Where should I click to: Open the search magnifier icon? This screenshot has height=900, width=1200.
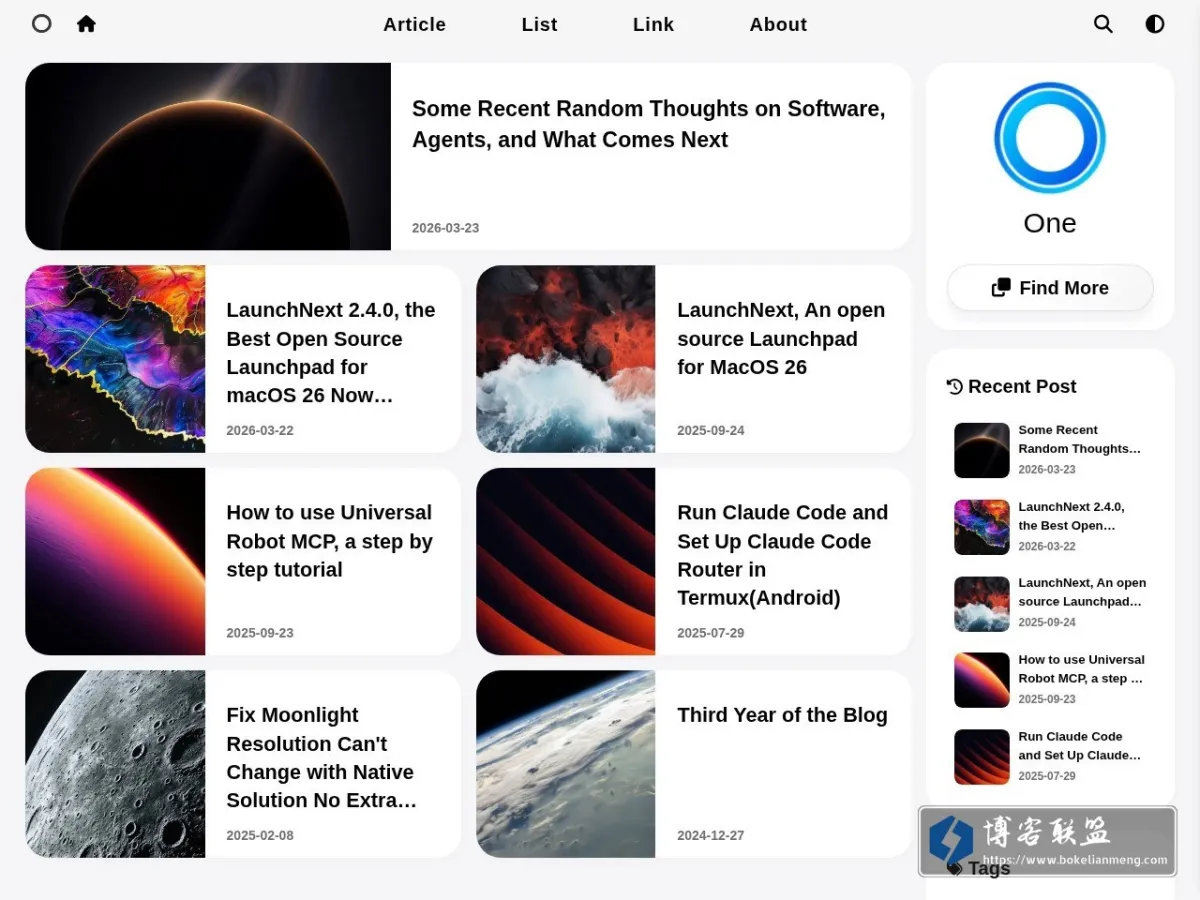tap(1103, 24)
